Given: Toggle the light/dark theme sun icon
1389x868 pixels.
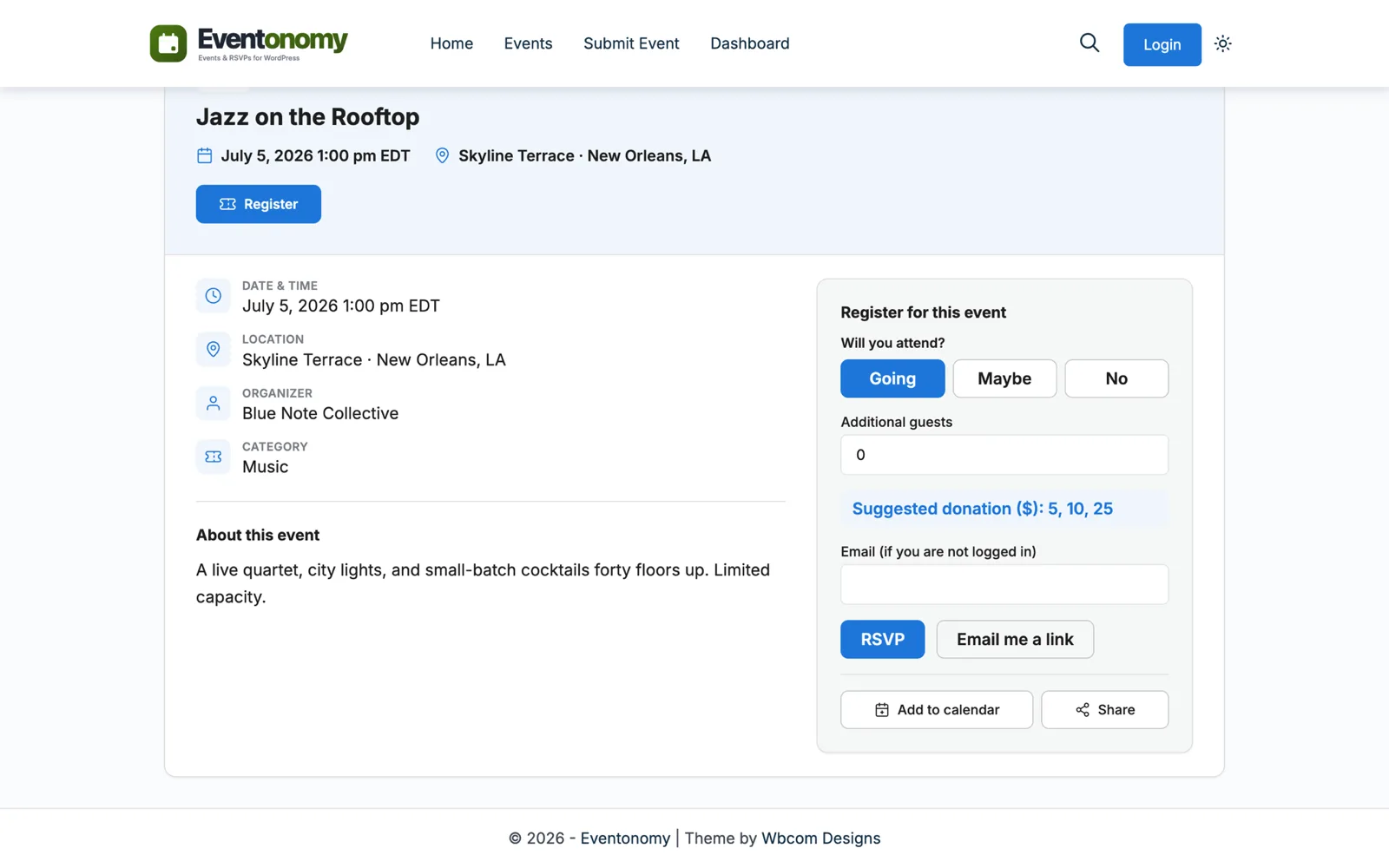Looking at the screenshot, I should 1222,43.
